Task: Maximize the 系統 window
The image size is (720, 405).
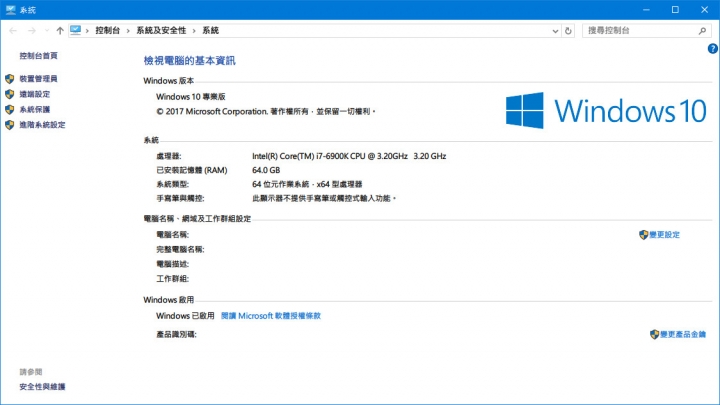Action: click(x=675, y=10)
